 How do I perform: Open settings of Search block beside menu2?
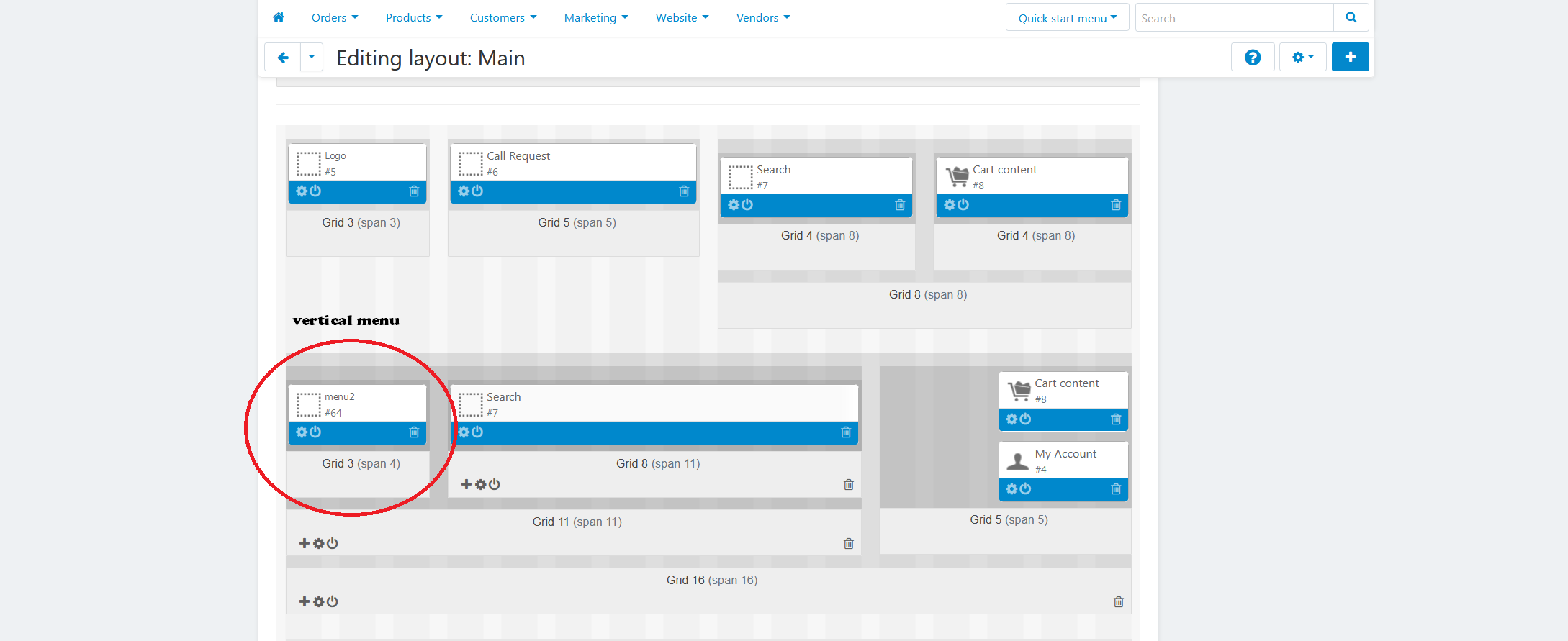click(464, 432)
